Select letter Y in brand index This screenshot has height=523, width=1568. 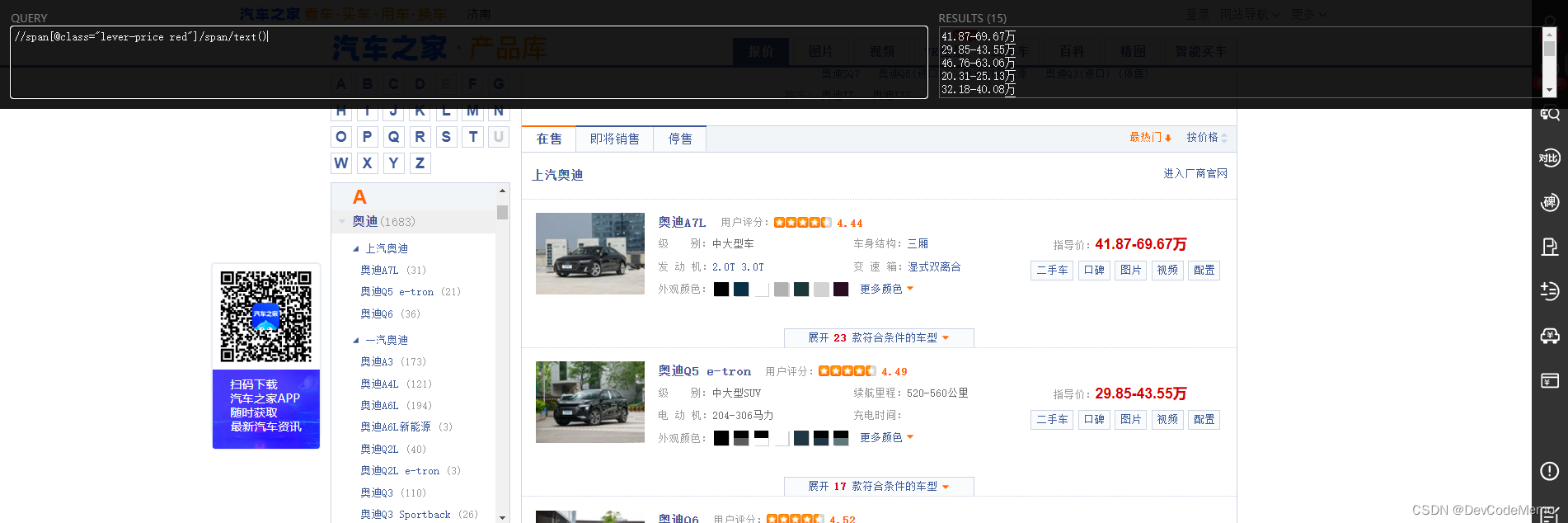(394, 163)
